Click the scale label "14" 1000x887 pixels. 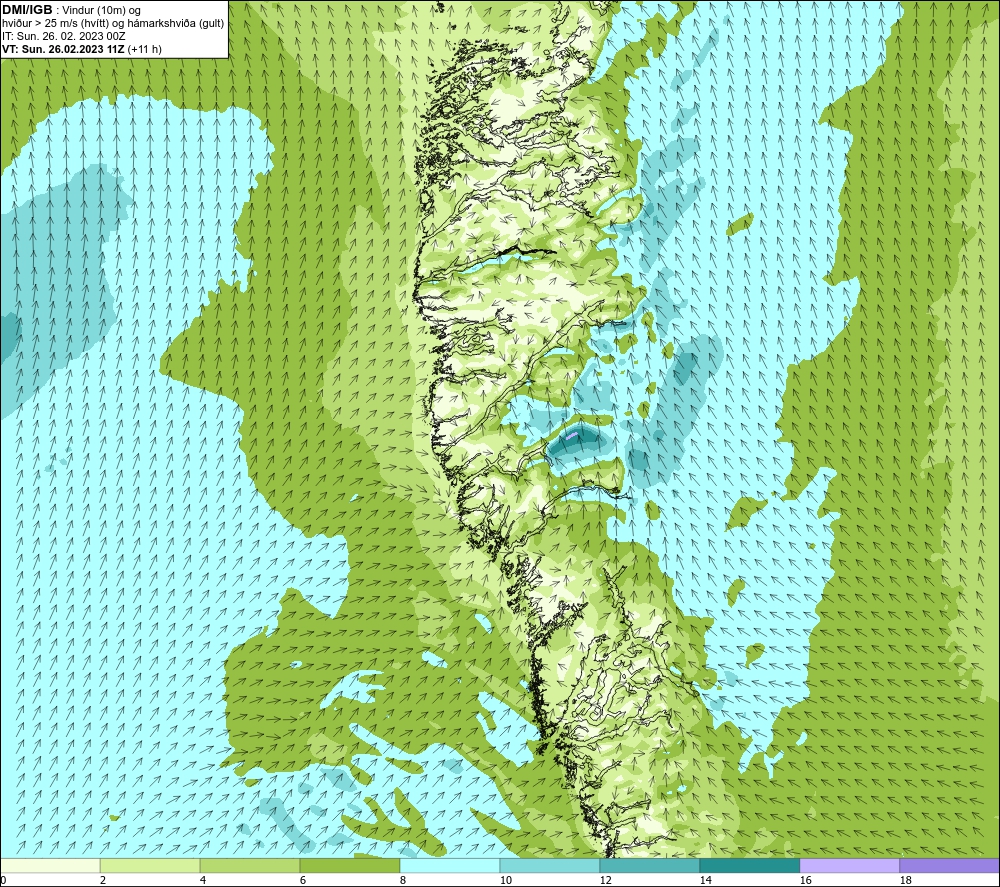click(706, 880)
